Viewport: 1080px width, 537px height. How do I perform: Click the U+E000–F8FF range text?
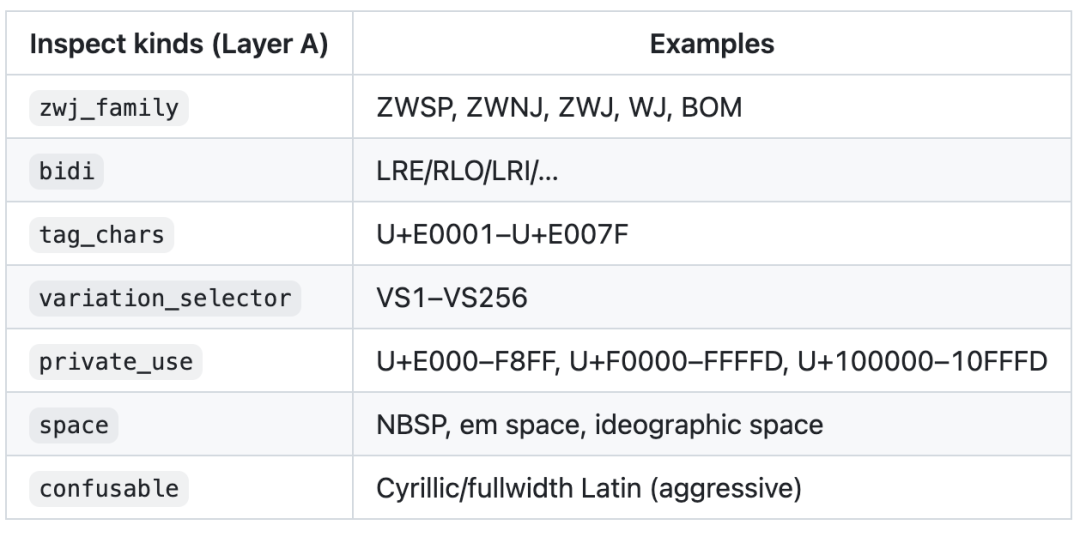coord(466,361)
